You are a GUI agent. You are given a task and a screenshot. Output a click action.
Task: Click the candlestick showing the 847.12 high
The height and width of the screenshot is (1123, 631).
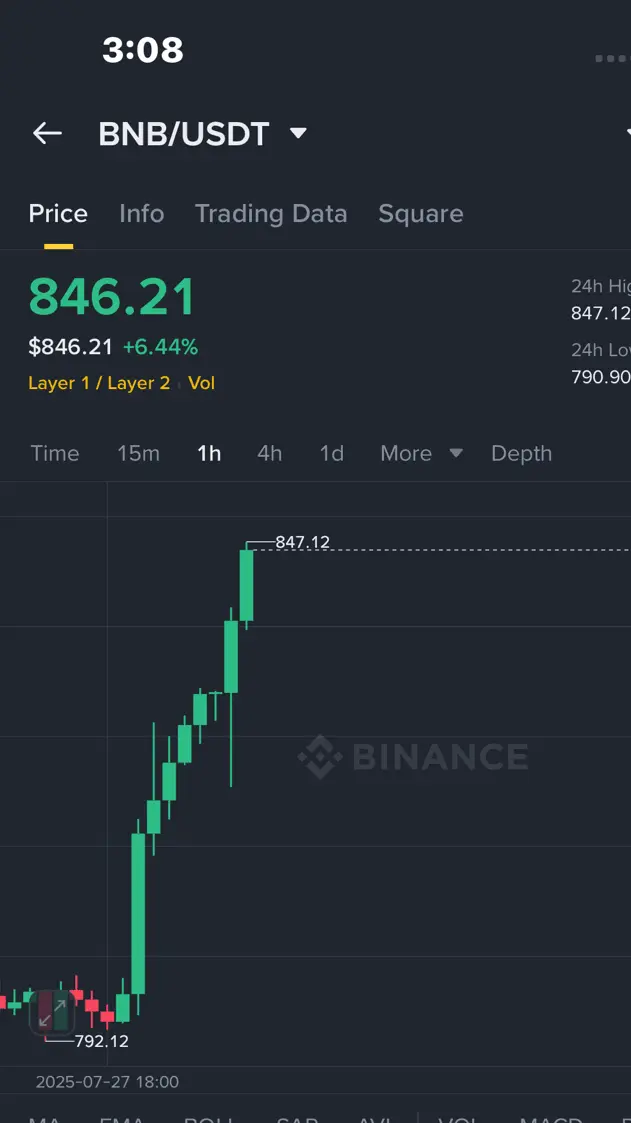246,586
